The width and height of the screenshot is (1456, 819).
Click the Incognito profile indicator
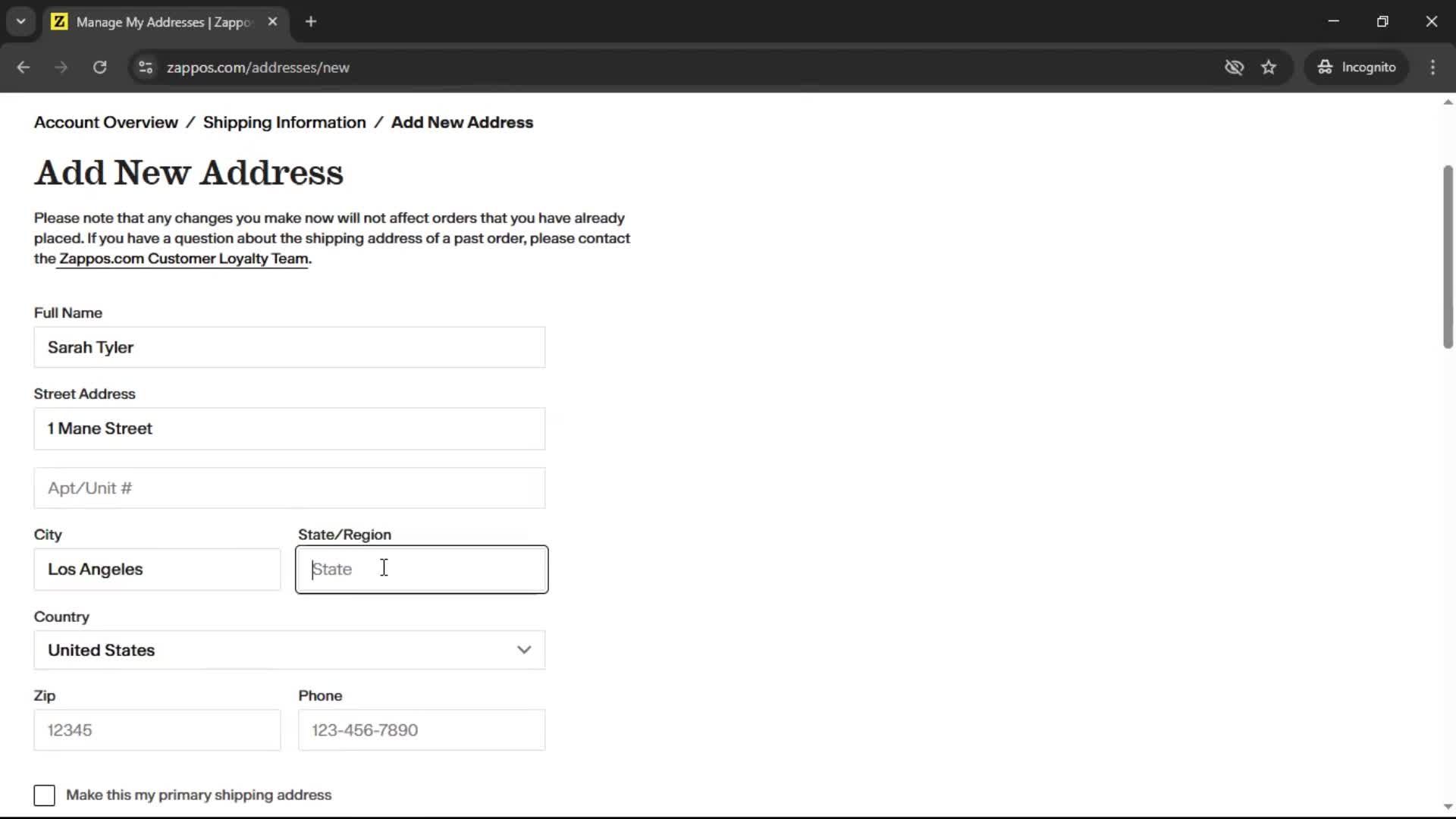click(1357, 67)
